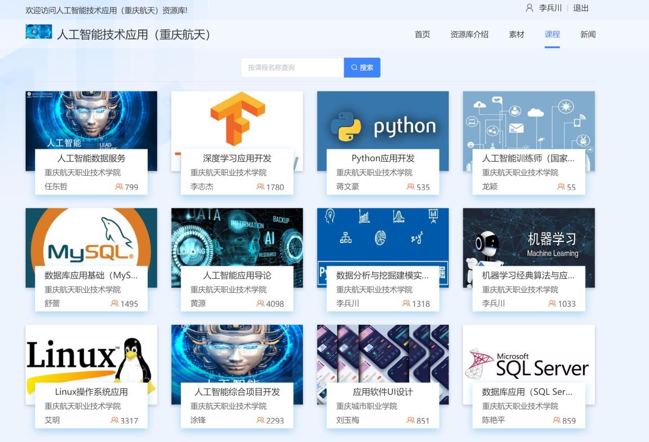
Task: Click course title 人工智能应用导论
Action: click(237, 275)
